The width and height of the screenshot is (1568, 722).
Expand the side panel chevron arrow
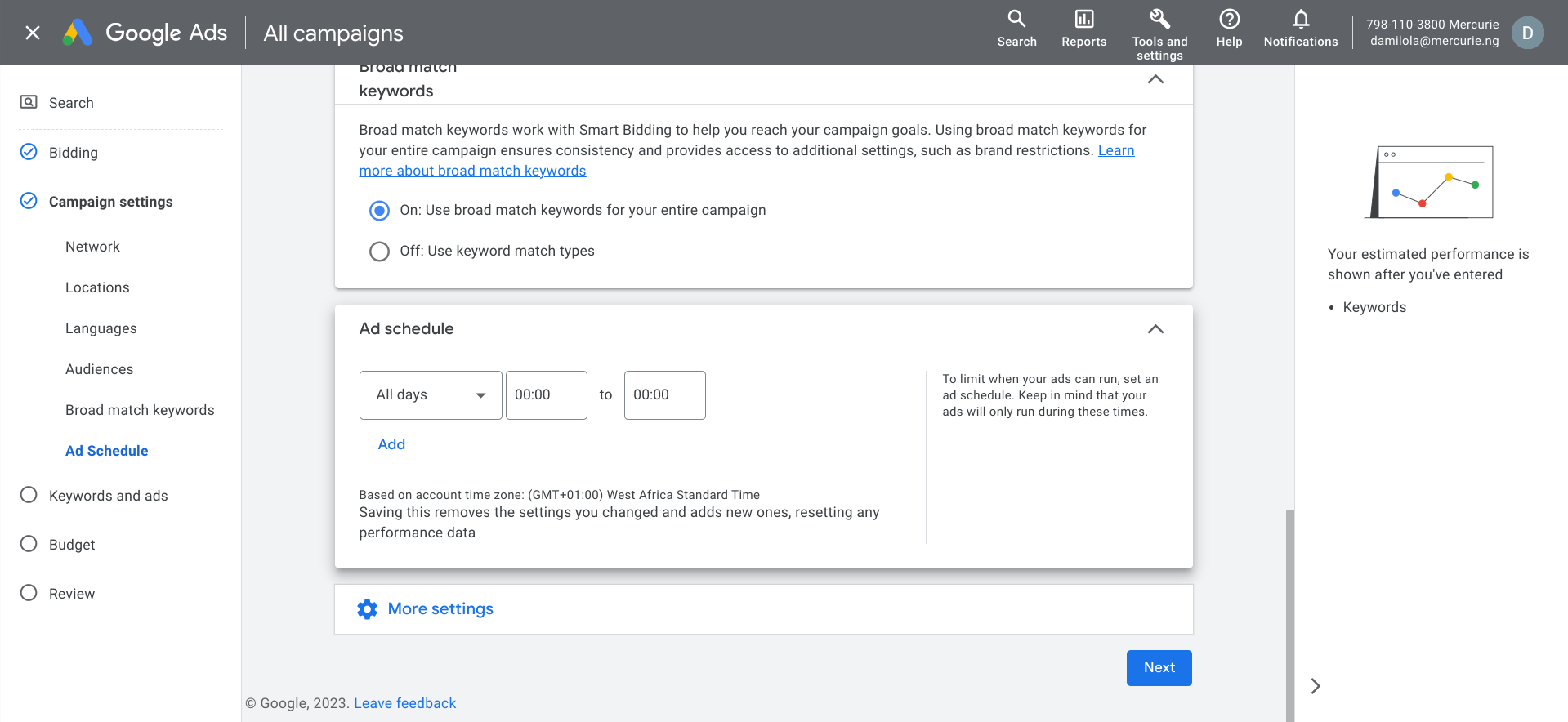(x=1316, y=686)
